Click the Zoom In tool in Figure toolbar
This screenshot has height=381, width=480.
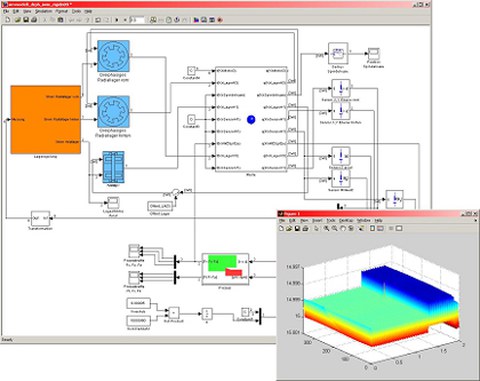coord(326,228)
